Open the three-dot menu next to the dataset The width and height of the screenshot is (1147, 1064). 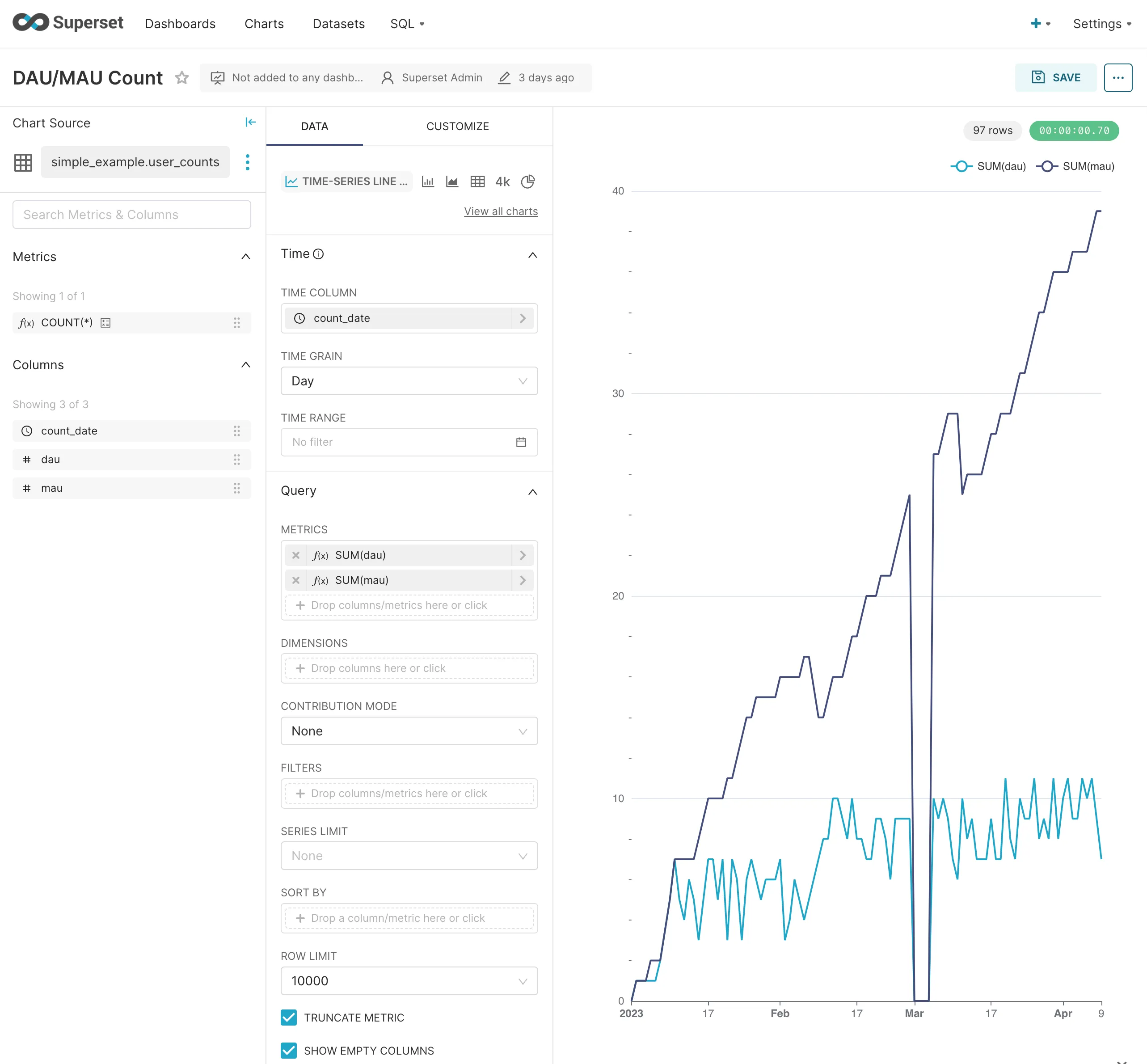click(247, 162)
